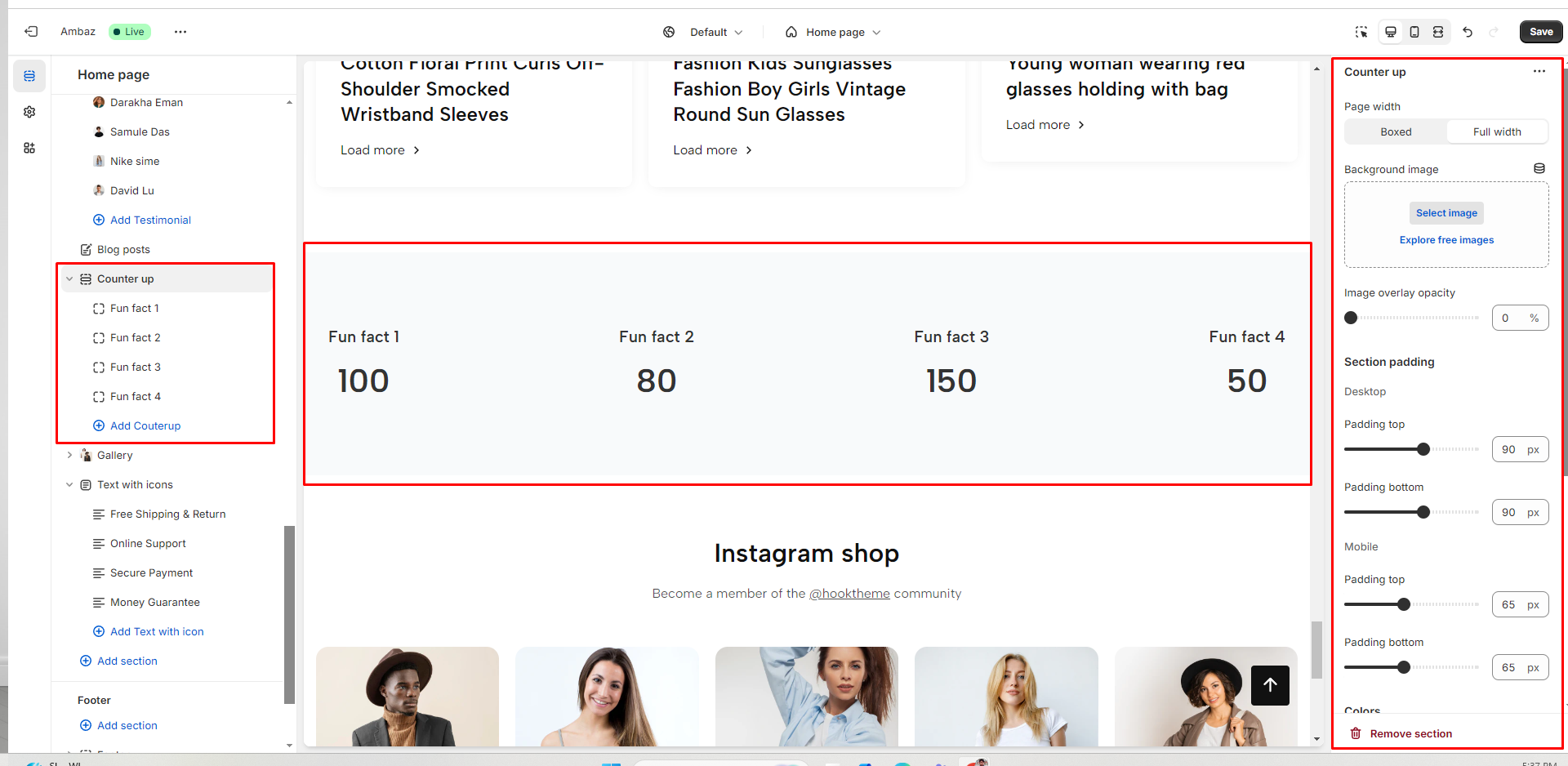
Task: Switch to mobile preview icon
Action: click(x=1414, y=32)
